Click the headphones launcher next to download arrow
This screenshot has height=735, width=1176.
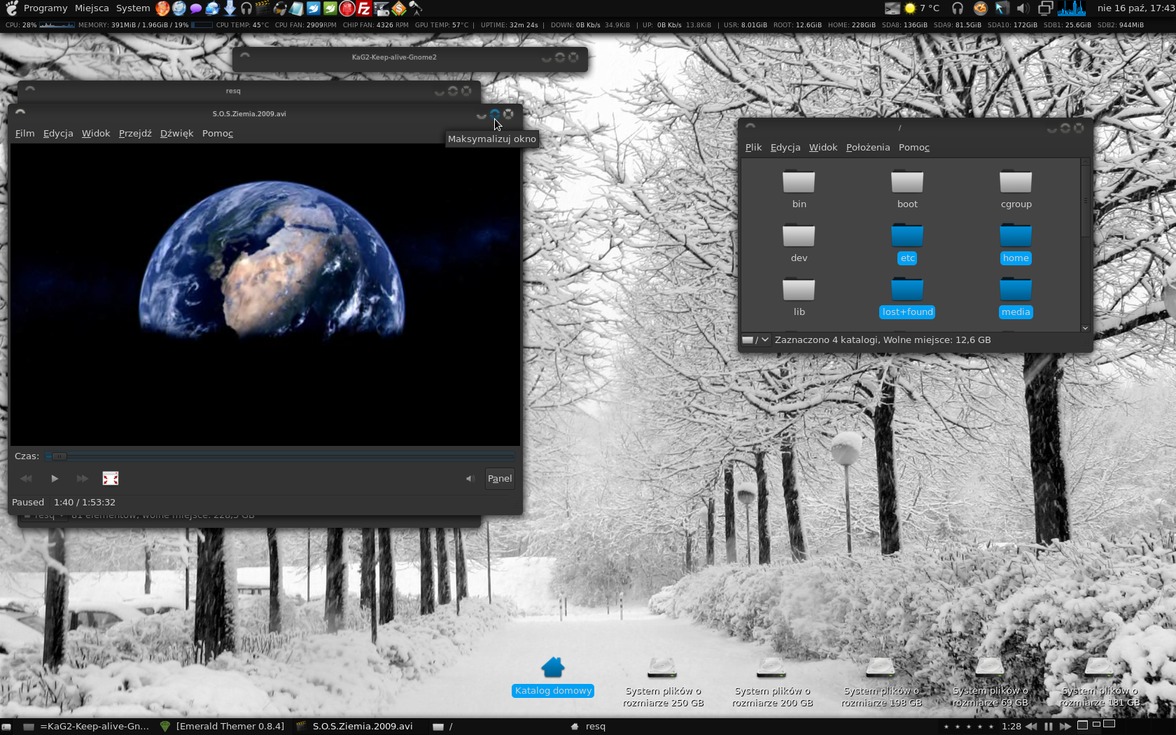point(246,9)
